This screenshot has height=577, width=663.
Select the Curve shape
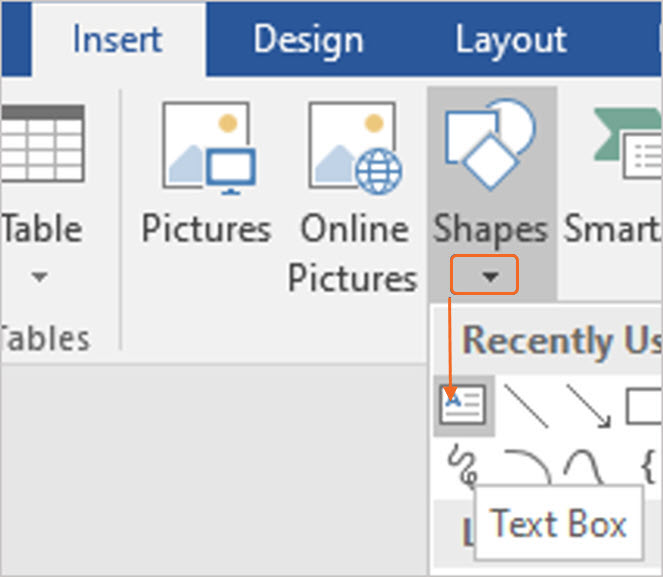pyautogui.click(x=583, y=467)
